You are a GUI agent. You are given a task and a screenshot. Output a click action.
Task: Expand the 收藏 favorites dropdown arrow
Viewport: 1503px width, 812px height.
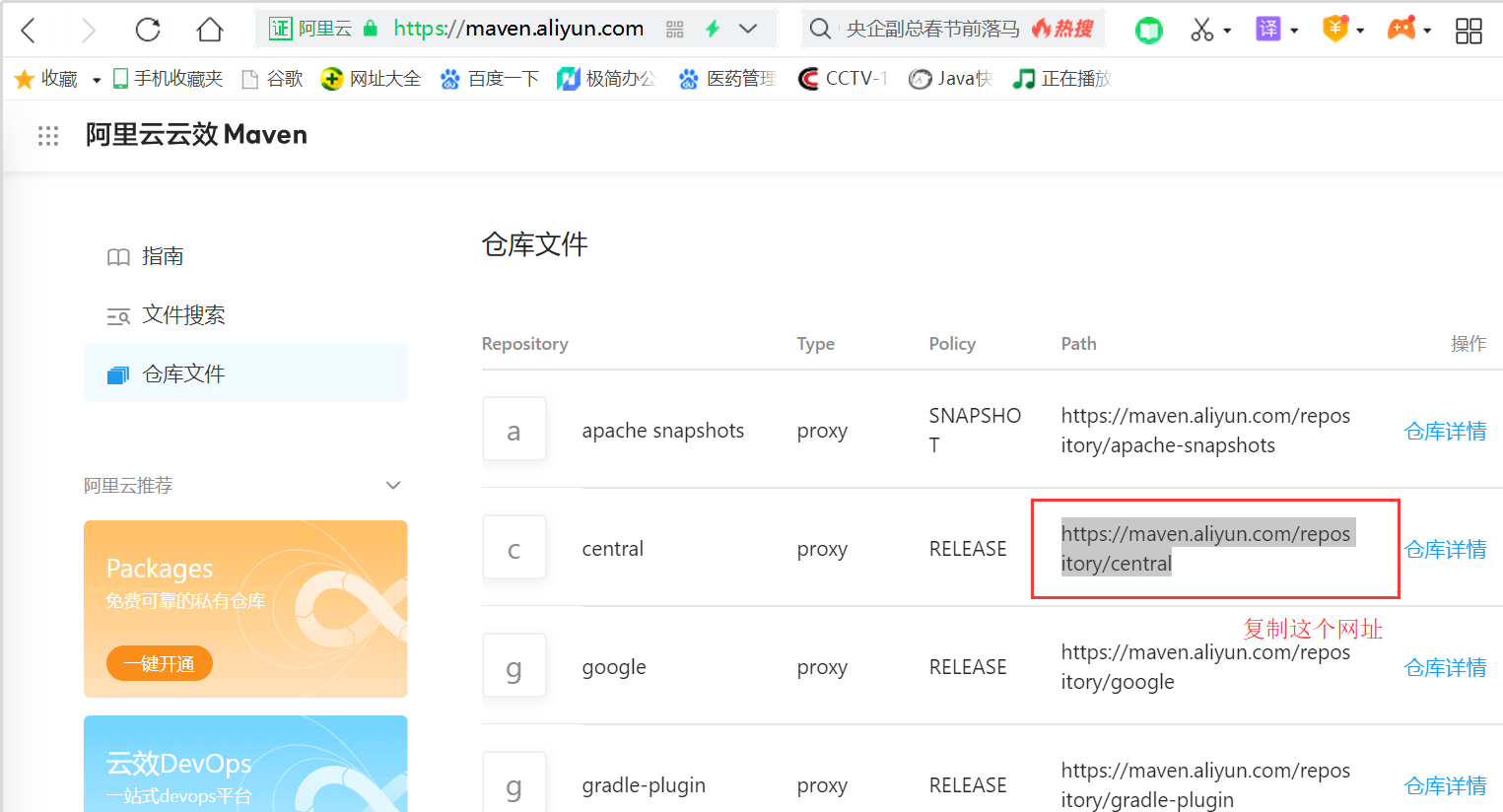pos(97,80)
